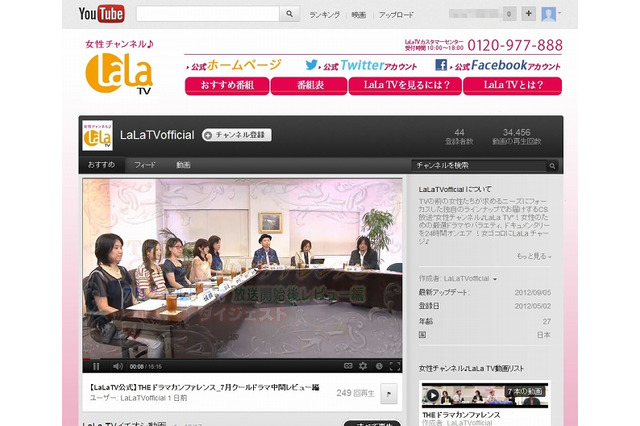Enter fullscreen mode in player

click(x=395, y=366)
